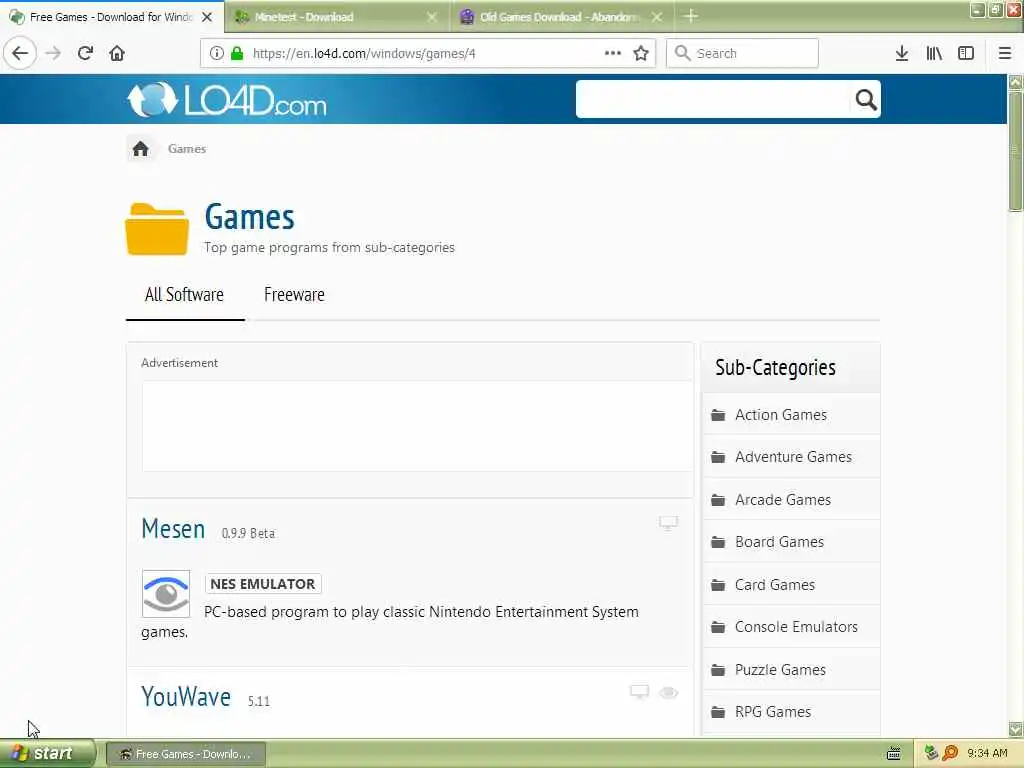Click the Mesen eye program icon
Image resolution: width=1024 pixels, height=768 pixels.
coord(166,594)
